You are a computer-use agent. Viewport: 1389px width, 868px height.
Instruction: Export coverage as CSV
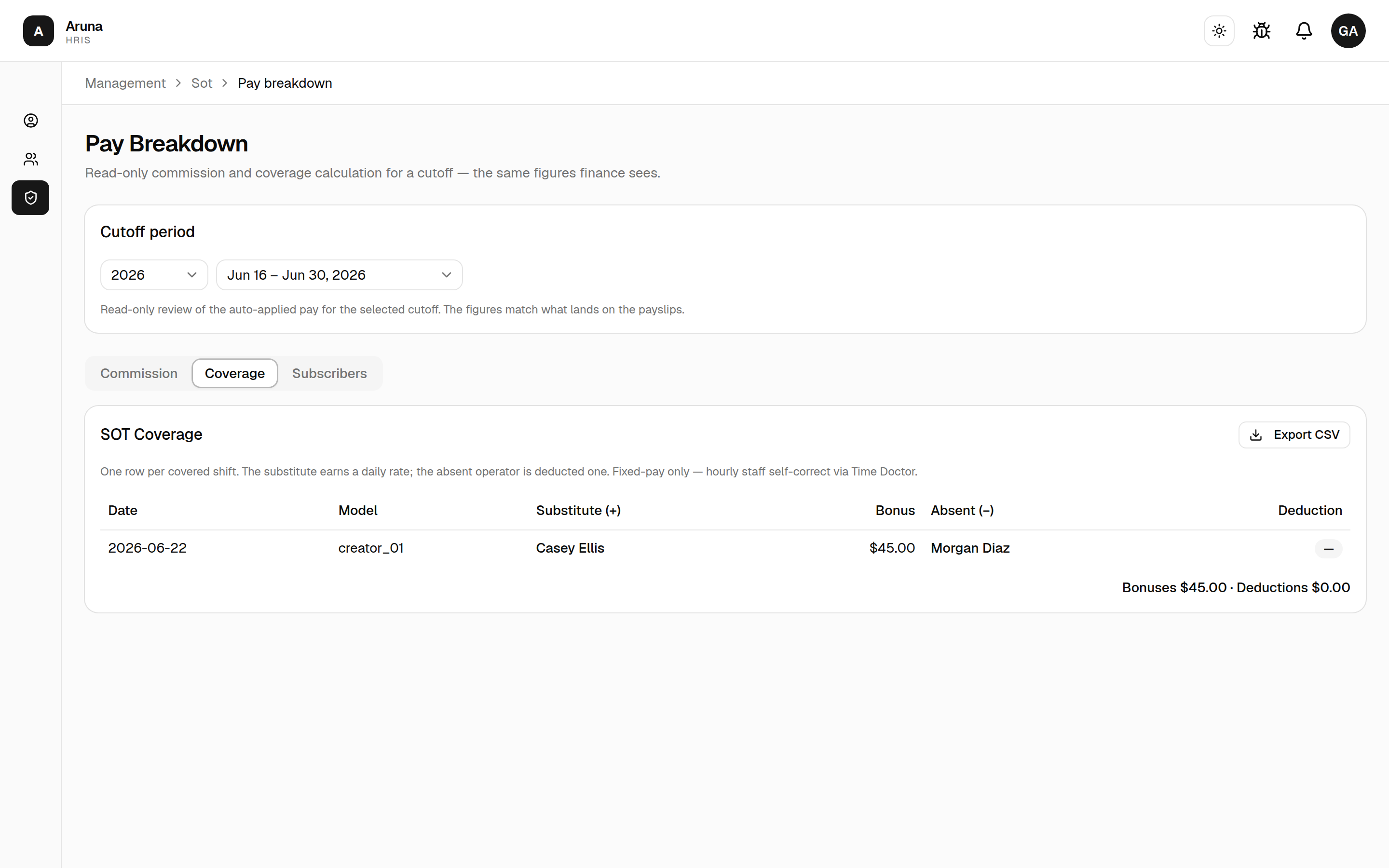[x=1294, y=434]
